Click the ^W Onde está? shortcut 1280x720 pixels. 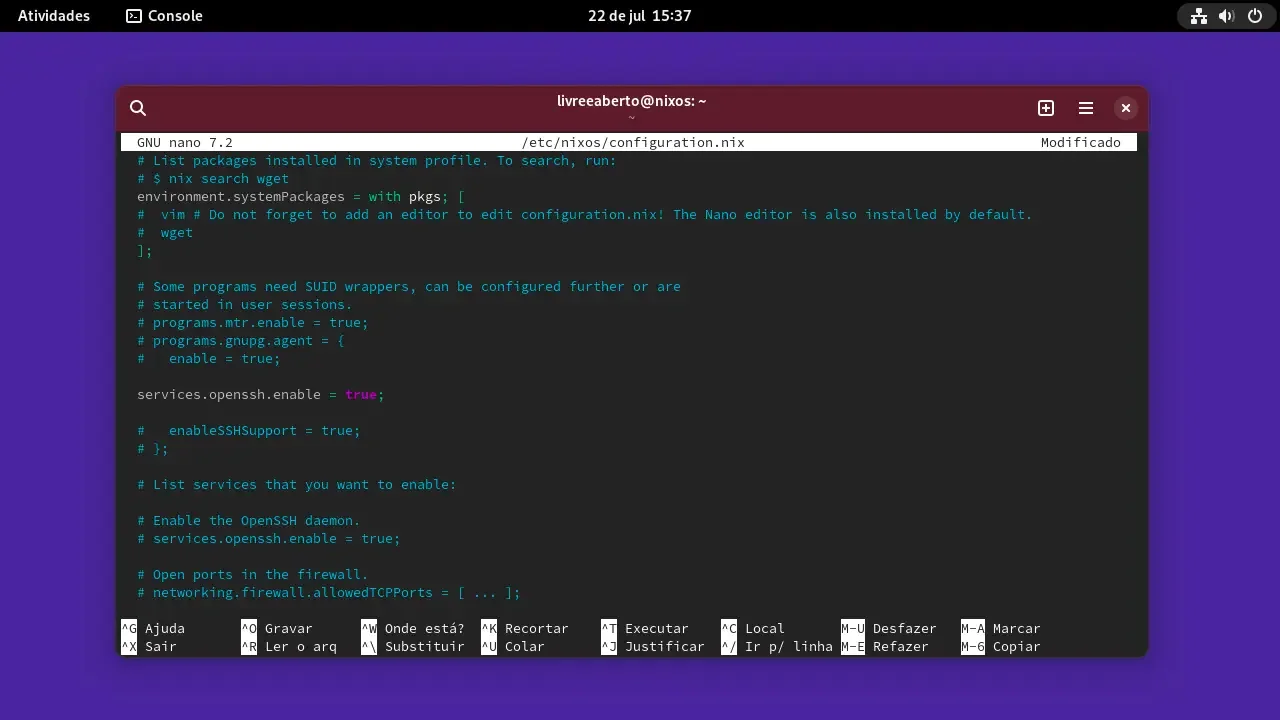[413, 629]
